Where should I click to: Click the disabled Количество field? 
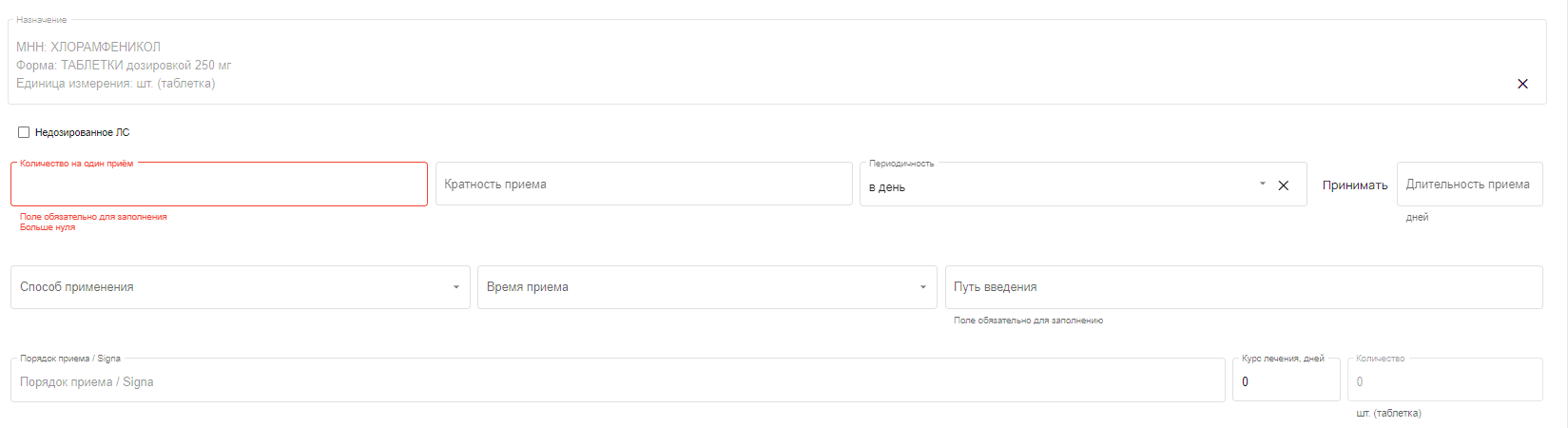[x=1445, y=380]
